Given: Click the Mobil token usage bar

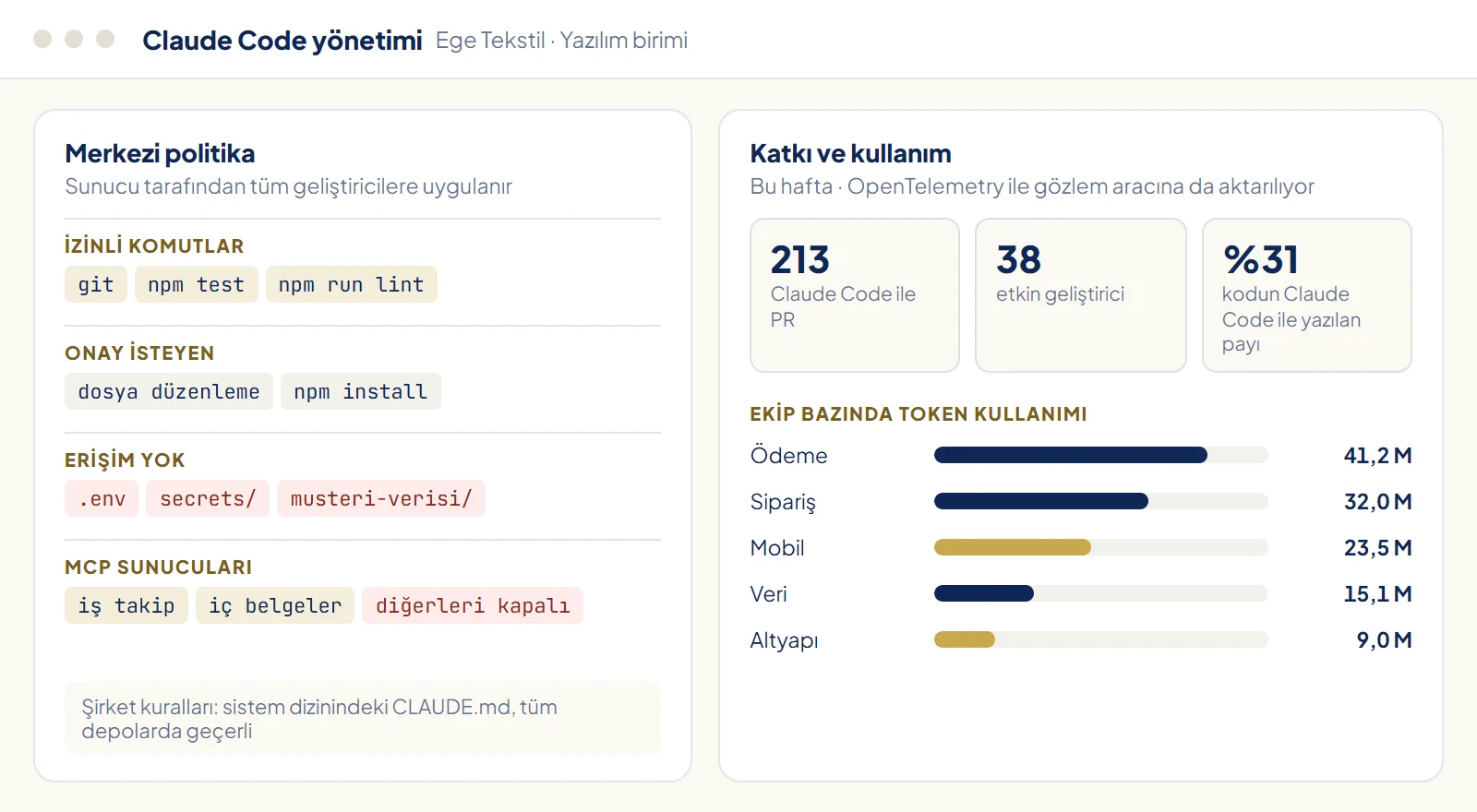Looking at the screenshot, I should click(1101, 547).
